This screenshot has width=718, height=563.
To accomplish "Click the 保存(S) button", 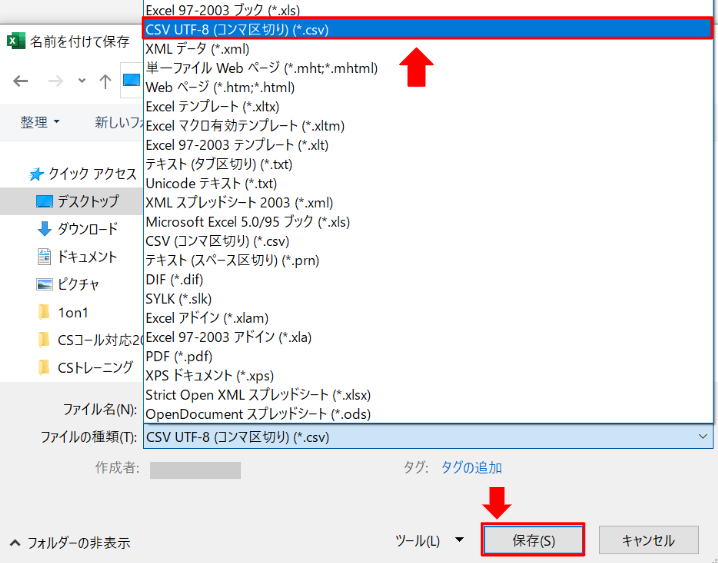I will (x=533, y=540).
